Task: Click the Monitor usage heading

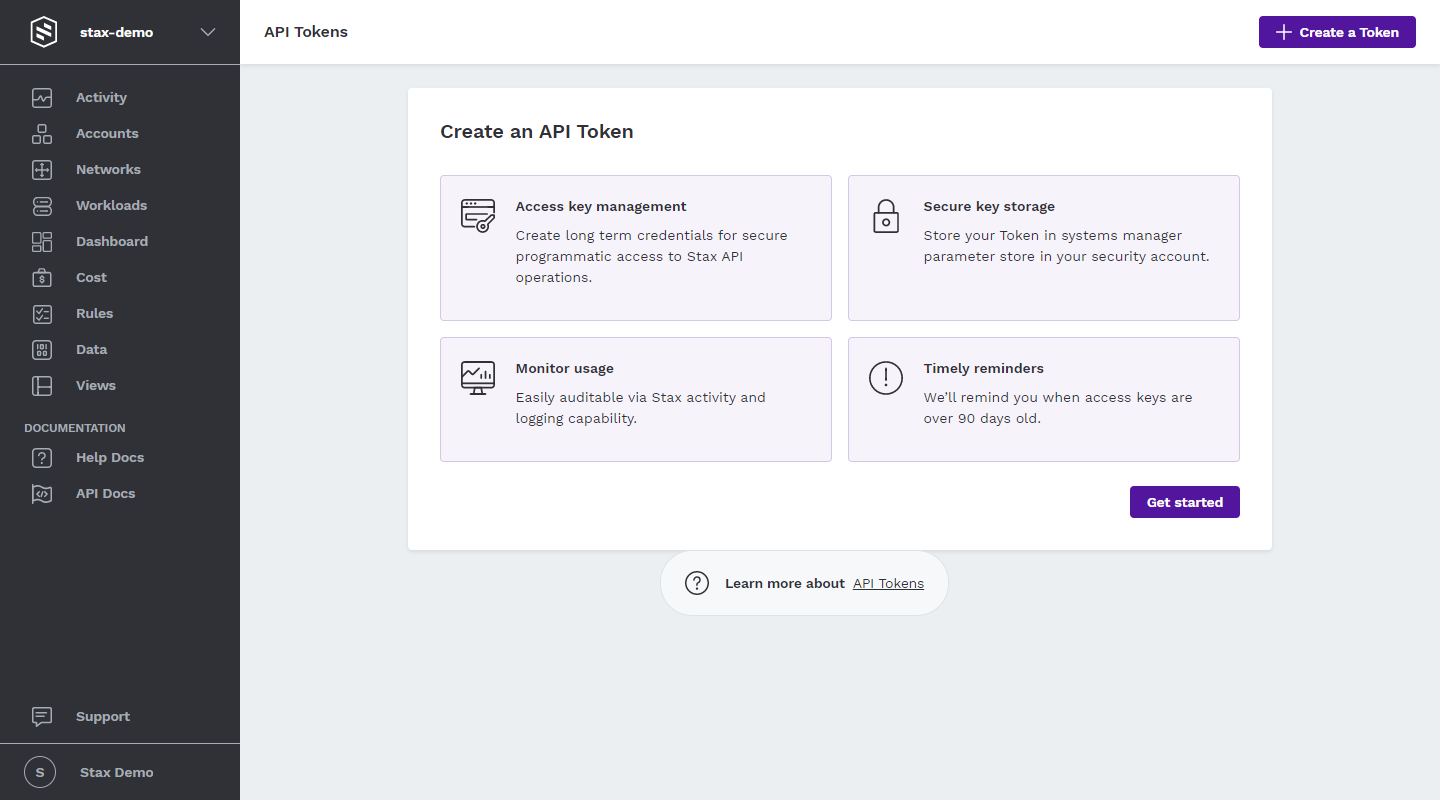Action: [565, 369]
